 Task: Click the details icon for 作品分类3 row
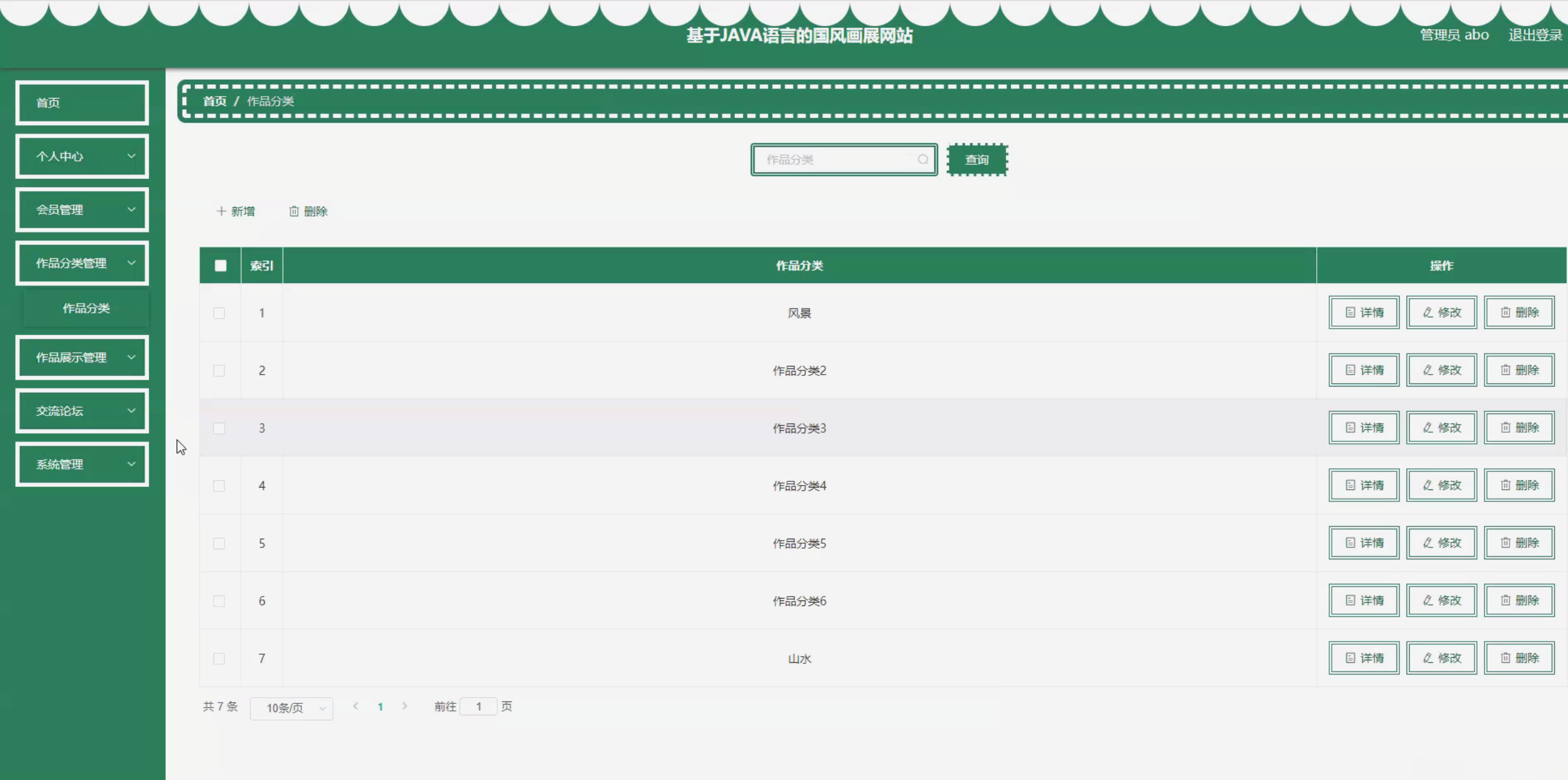click(x=1350, y=428)
